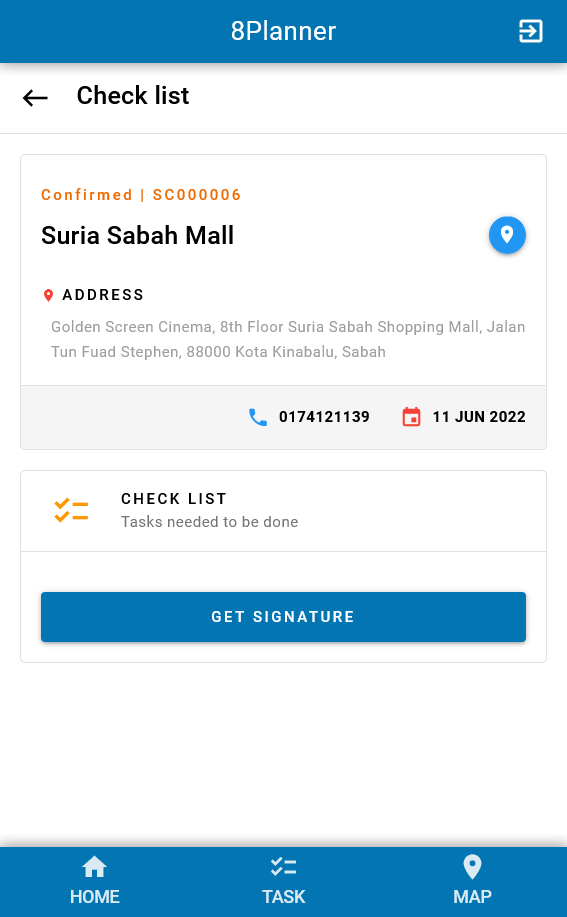Call phone number 0174121139
567x917 pixels.
click(324, 417)
